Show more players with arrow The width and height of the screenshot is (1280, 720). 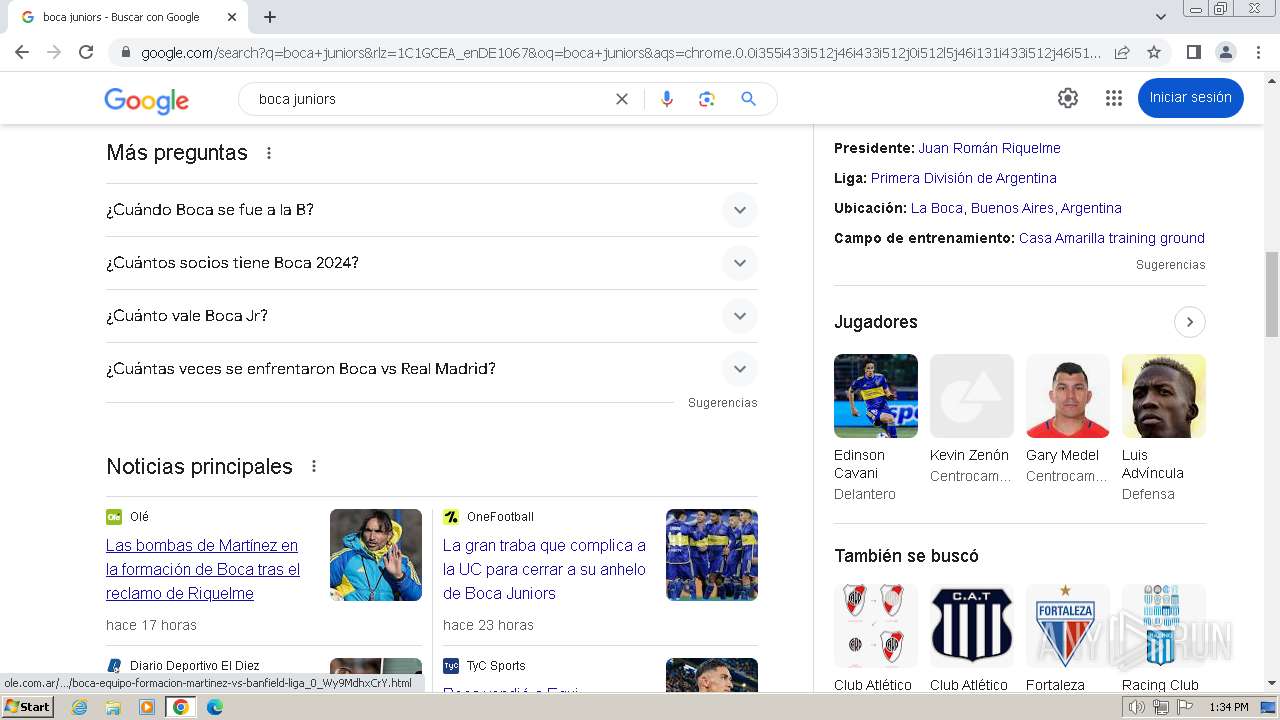click(x=1189, y=322)
